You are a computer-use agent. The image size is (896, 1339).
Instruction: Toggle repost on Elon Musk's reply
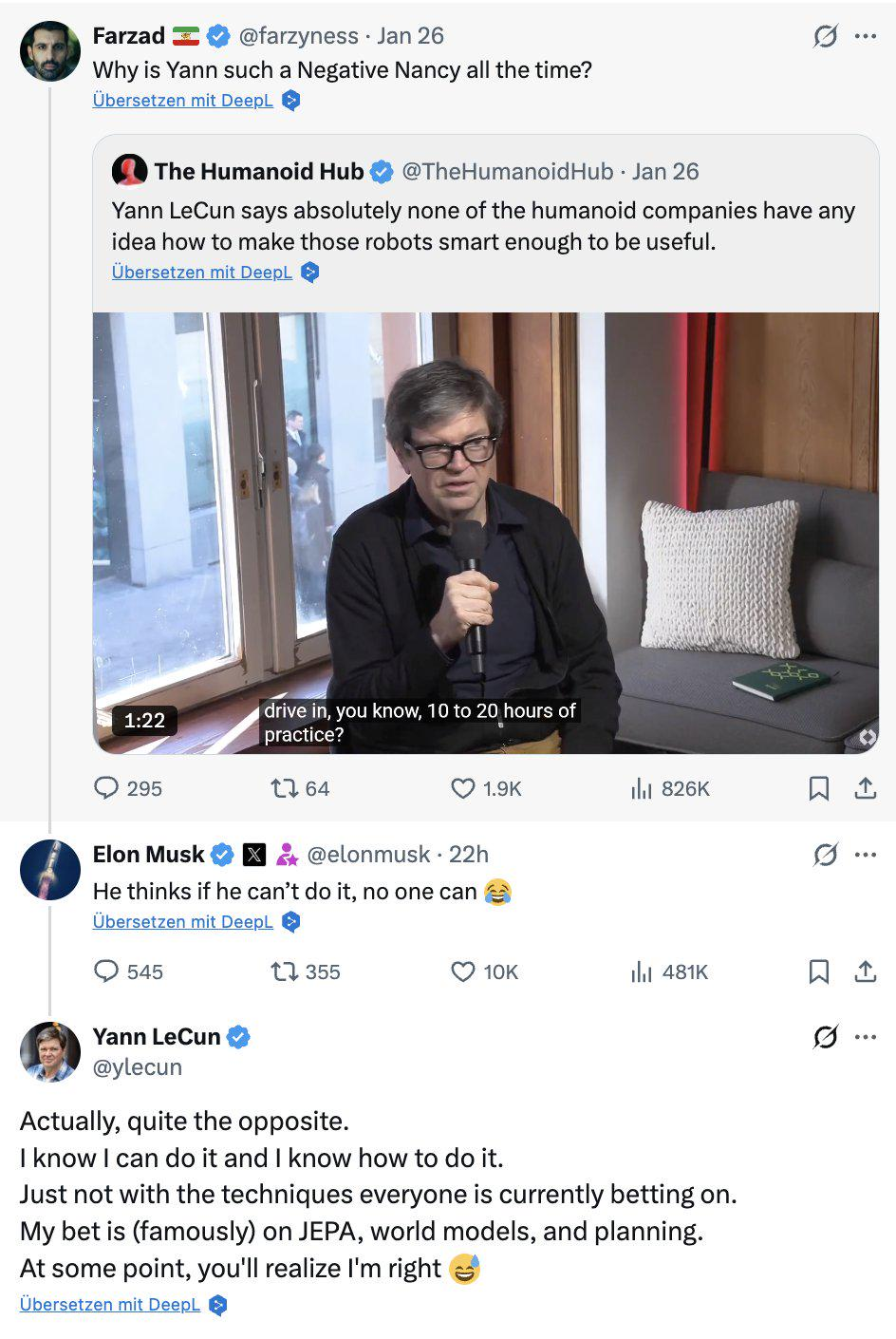[x=284, y=971]
